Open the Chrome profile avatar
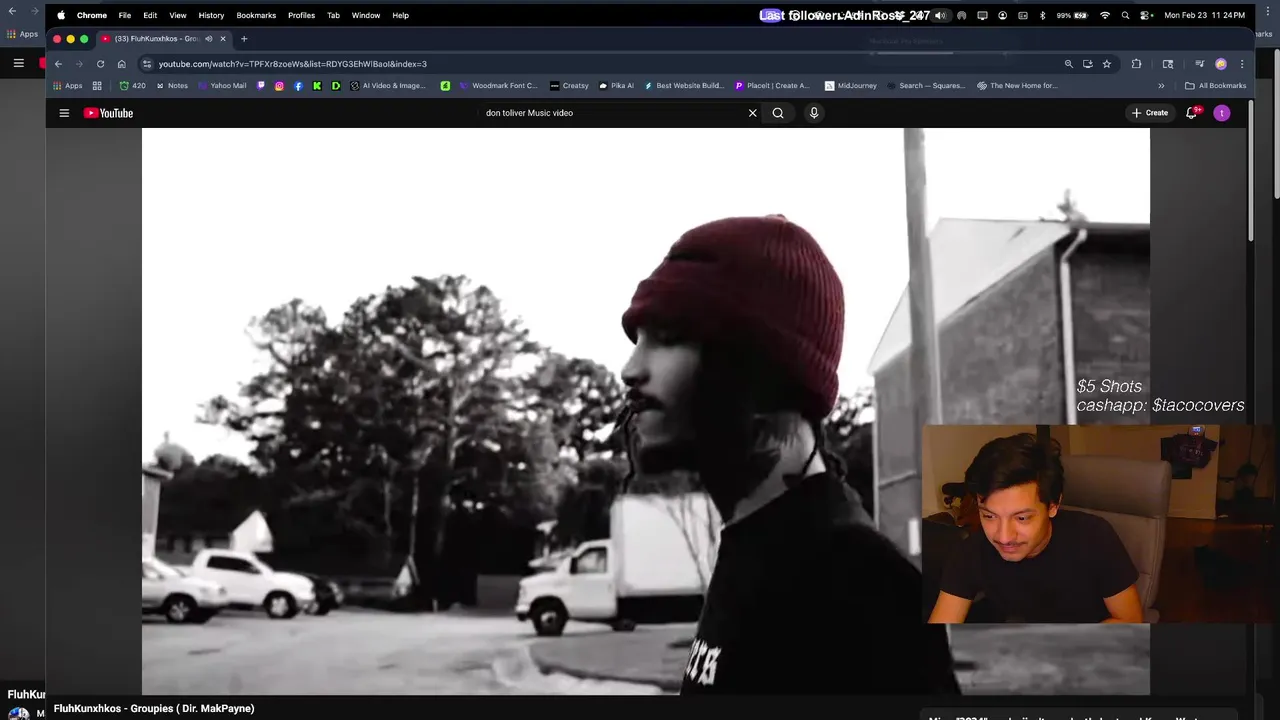Screen dimensions: 1280x720 point(1221,64)
